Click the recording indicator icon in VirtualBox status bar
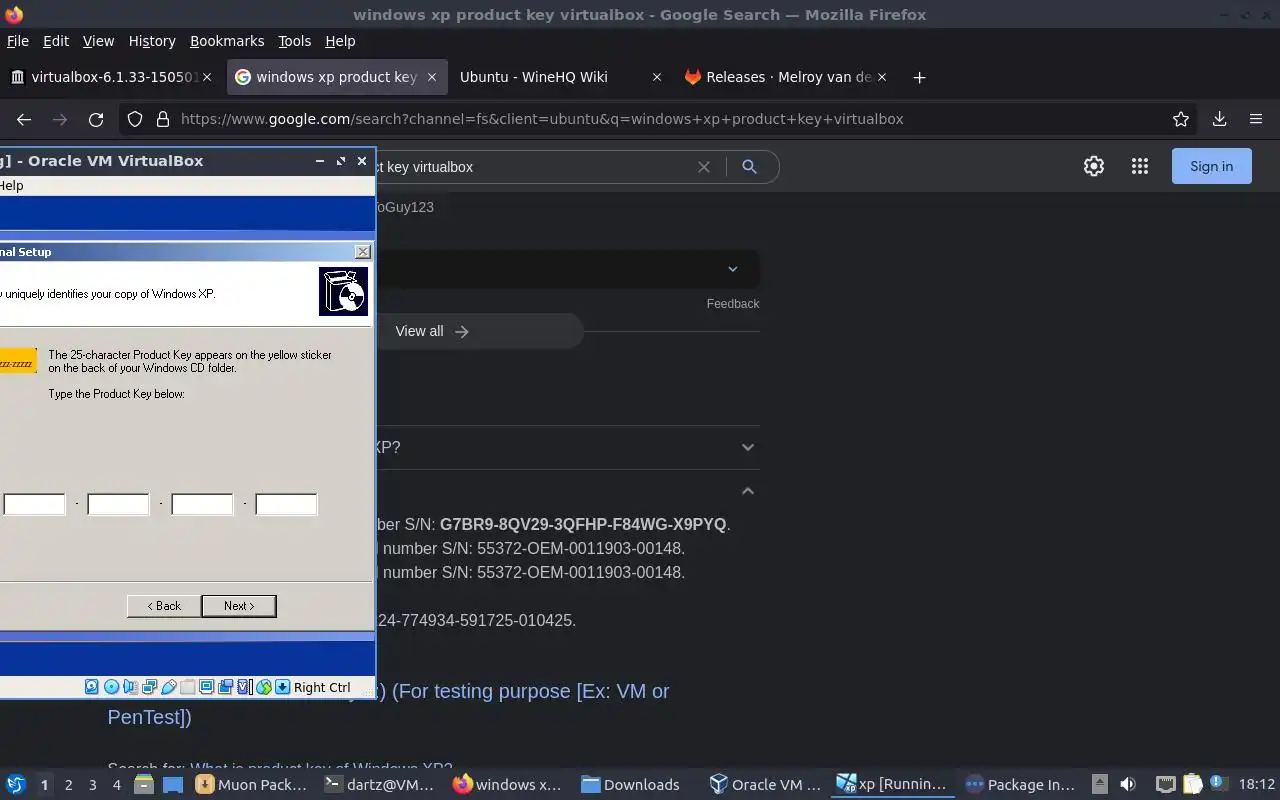Viewport: 1280px width, 800px height. 225,687
